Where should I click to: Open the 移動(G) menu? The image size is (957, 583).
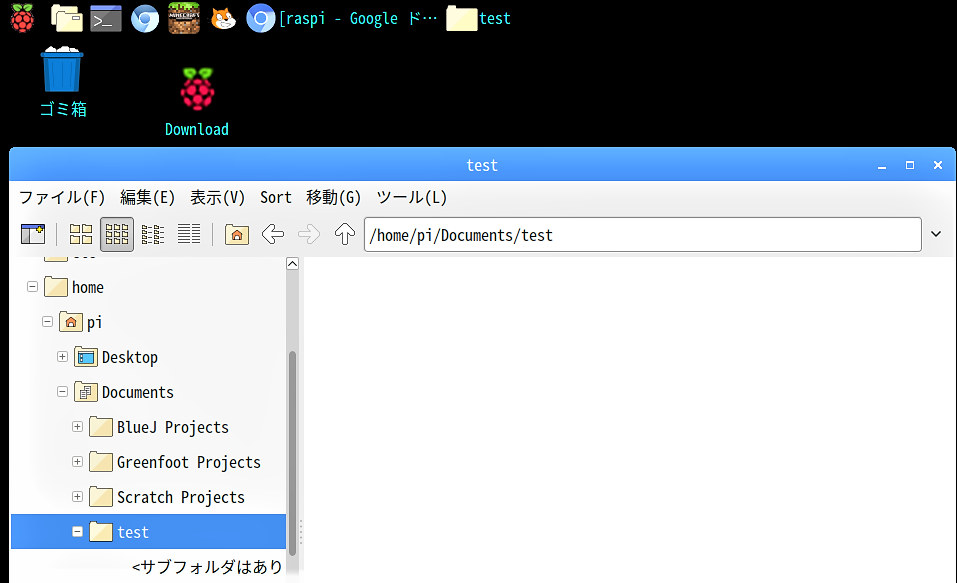click(333, 197)
